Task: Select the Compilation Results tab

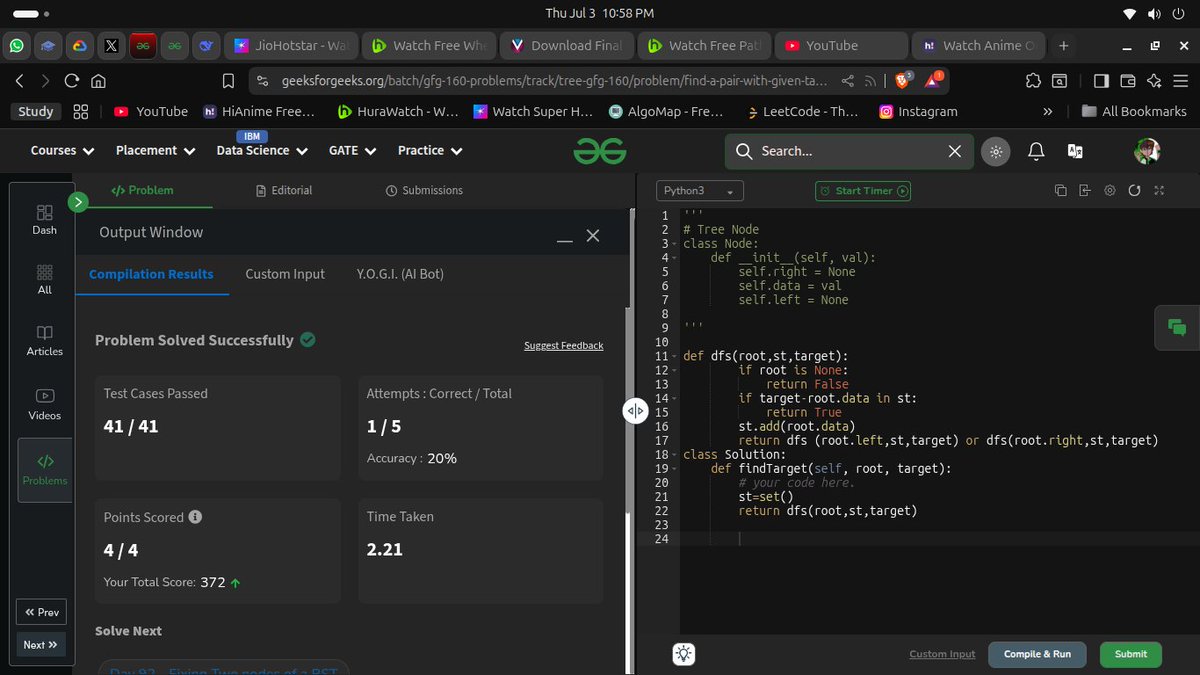Action: point(151,274)
